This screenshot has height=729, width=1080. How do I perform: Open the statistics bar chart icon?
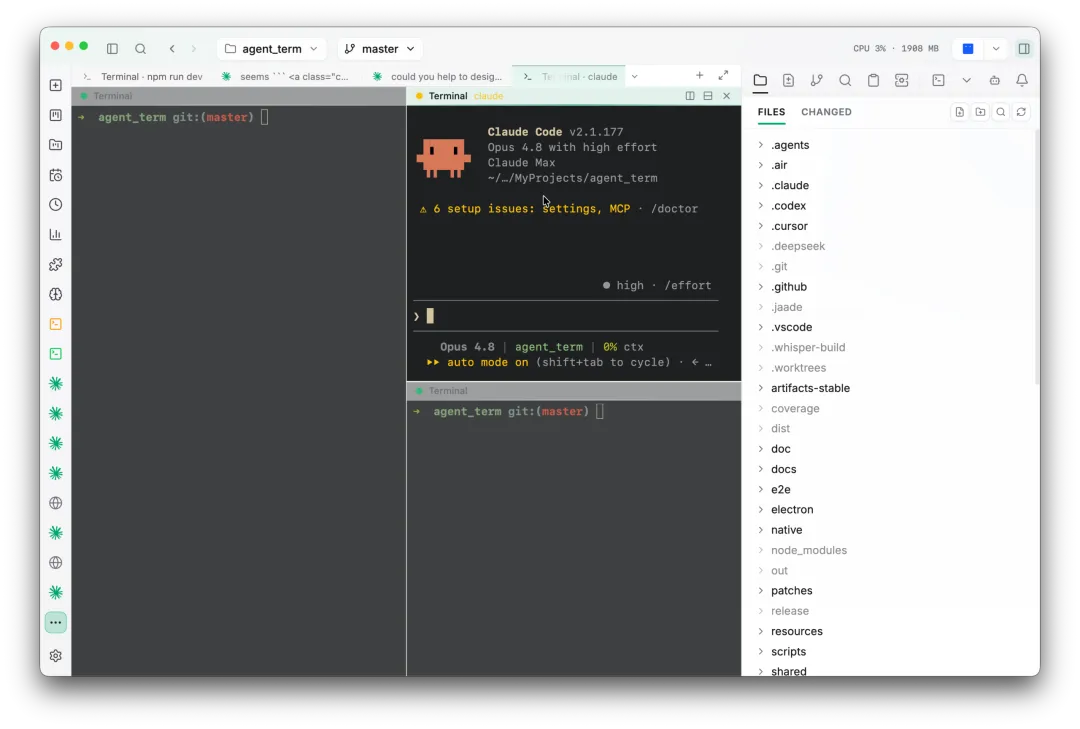point(56,234)
